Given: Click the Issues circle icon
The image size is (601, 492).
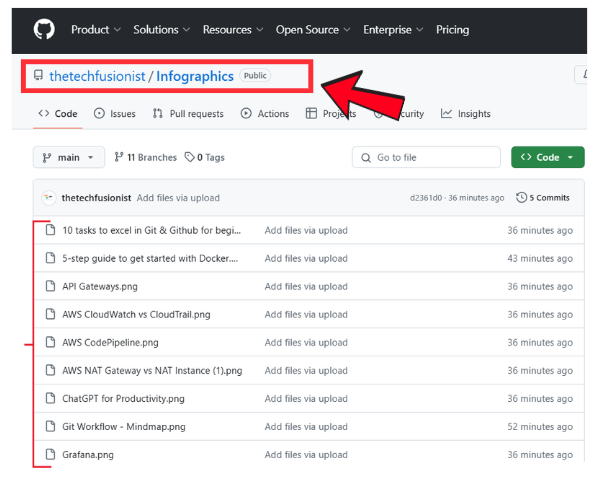Looking at the screenshot, I should click(99, 113).
